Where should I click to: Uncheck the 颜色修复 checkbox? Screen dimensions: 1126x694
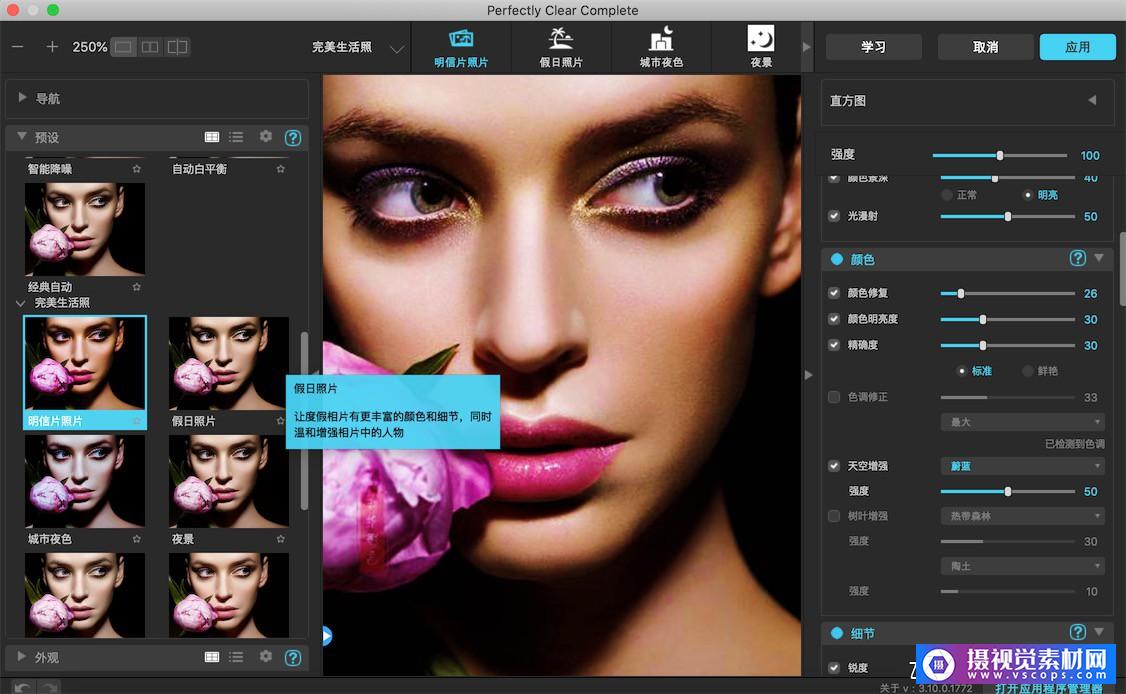(x=834, y=293)
